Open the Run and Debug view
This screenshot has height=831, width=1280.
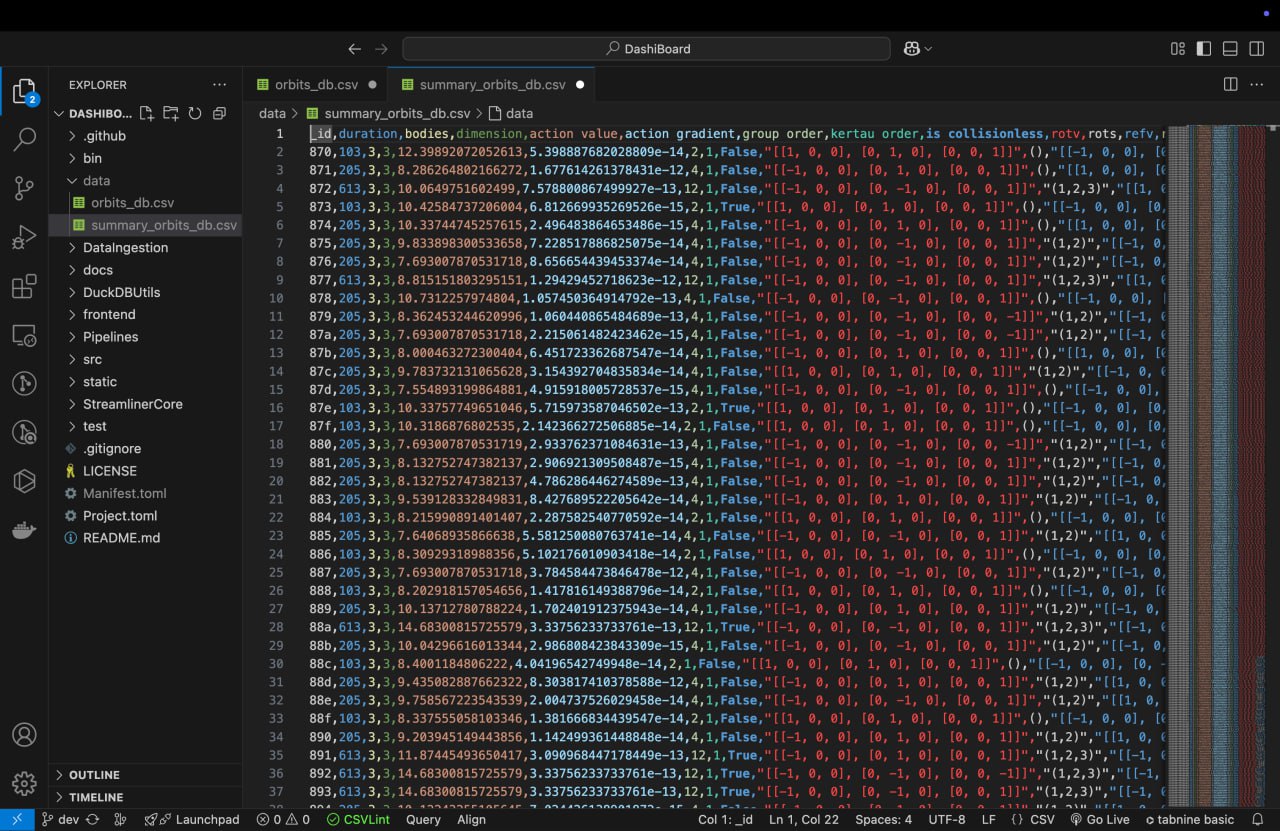pos(24,238)
